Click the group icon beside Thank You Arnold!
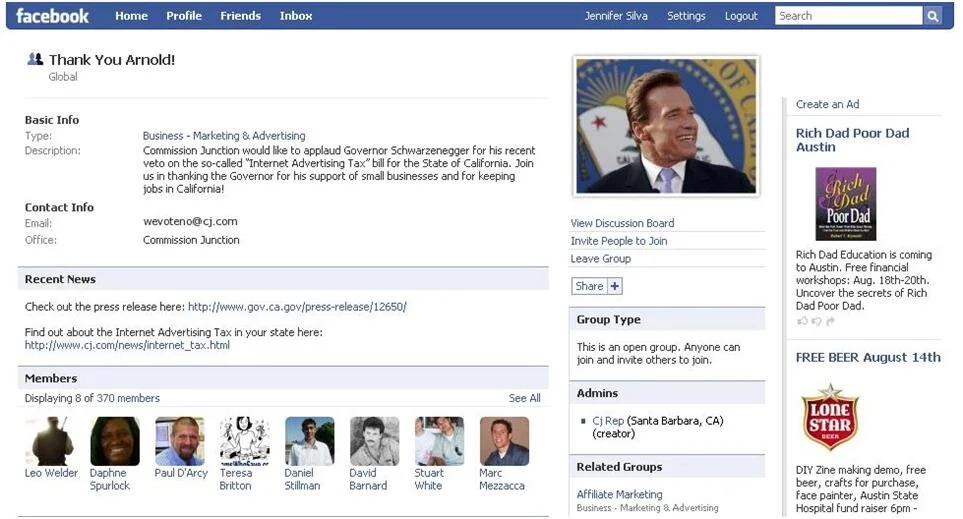 (35, 59)
